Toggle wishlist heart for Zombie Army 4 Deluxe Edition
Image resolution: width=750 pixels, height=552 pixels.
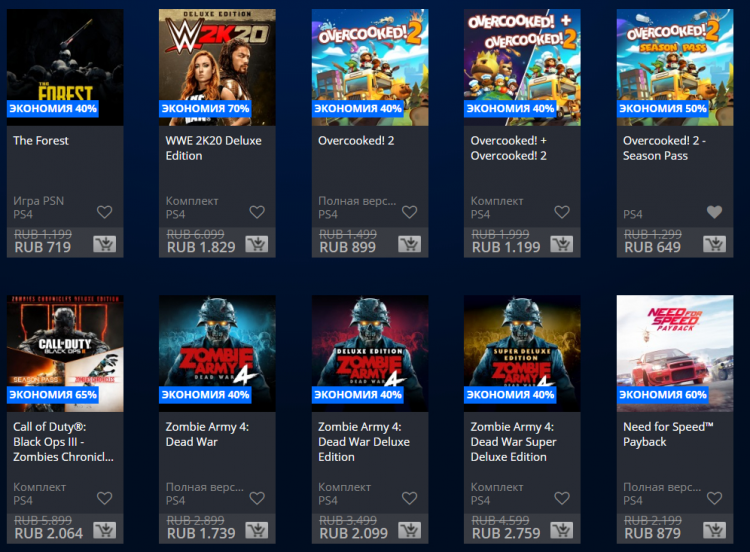[409, 498]
